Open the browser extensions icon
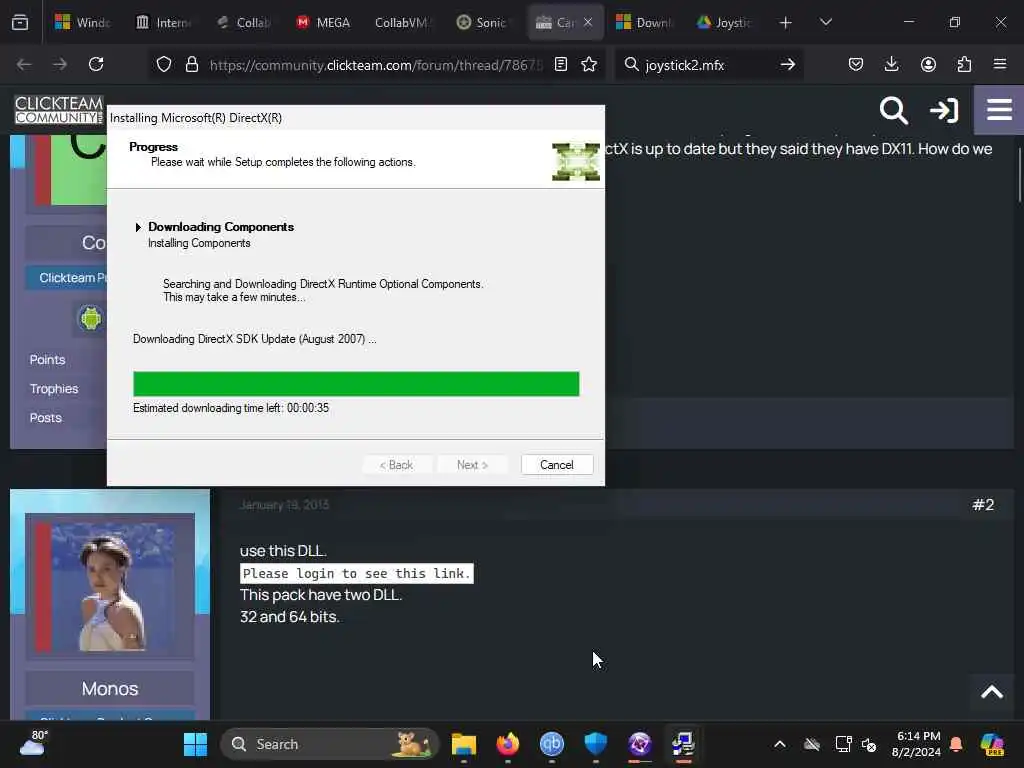 [964, 65]
